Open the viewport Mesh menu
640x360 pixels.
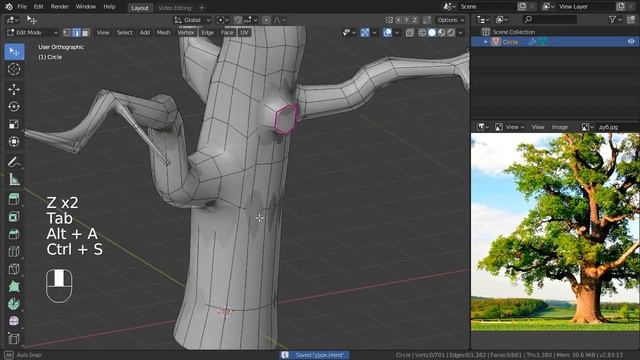coord(163,33)
